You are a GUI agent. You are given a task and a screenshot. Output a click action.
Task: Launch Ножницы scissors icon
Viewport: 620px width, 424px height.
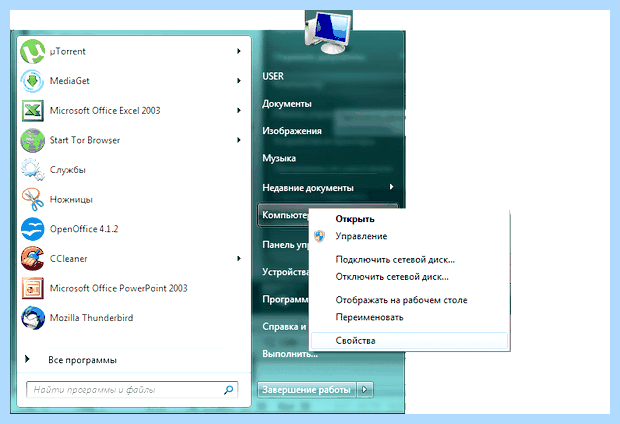pos(32,199)
